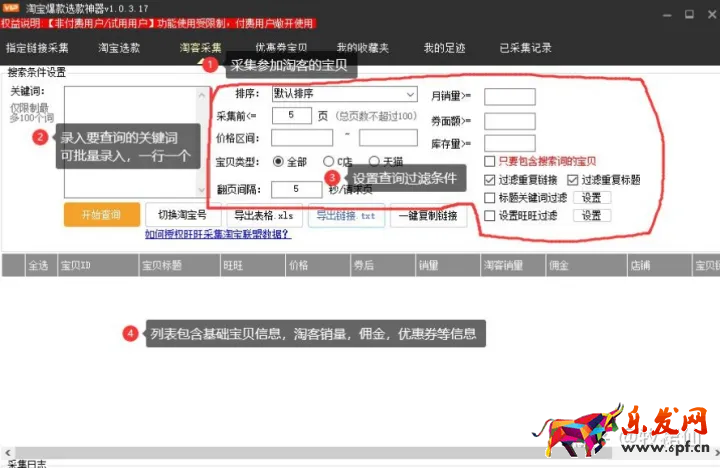Click the 淘客销量 column header

(x=513, y=265)
